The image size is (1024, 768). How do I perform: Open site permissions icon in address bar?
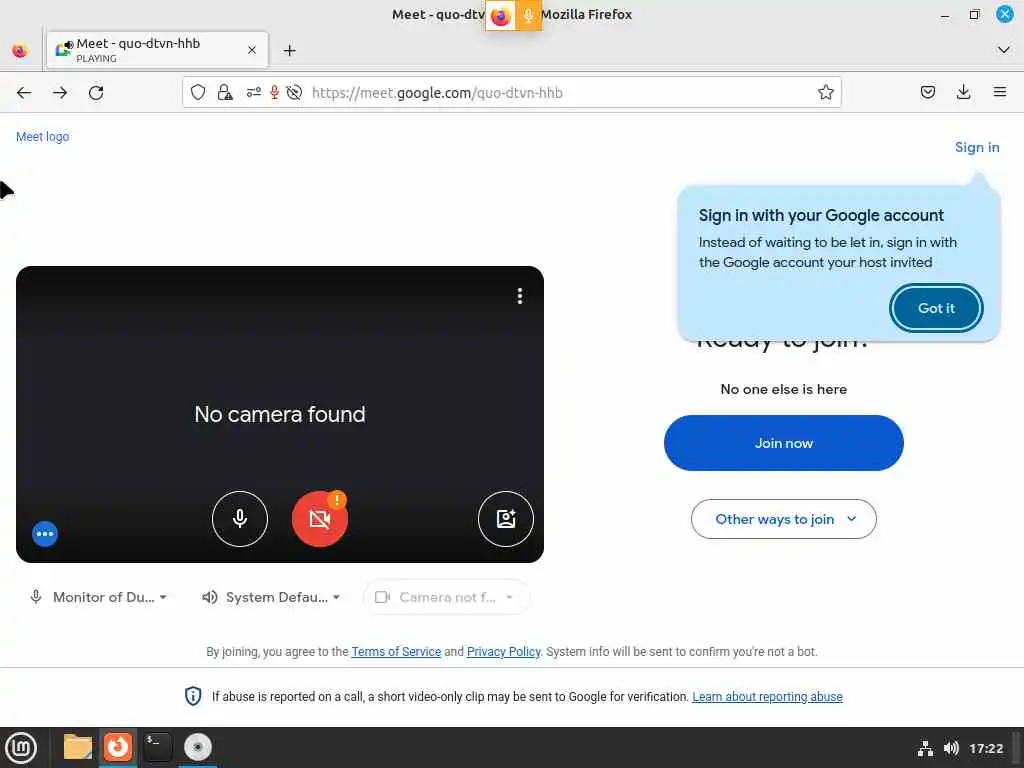pyautogui.click(x=254, y=92)
